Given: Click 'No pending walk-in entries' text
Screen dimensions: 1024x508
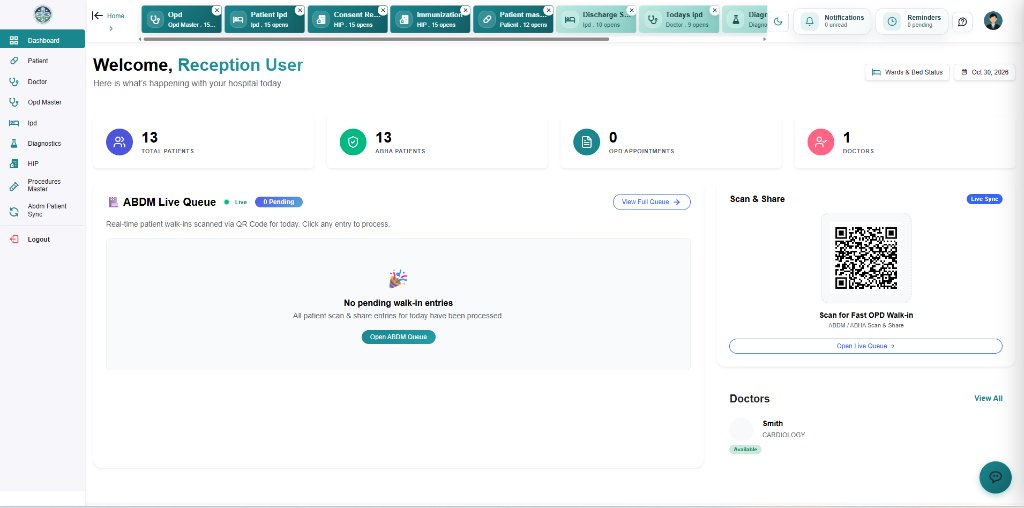Looking at the screenshot, I should click(x=398, y=303).
